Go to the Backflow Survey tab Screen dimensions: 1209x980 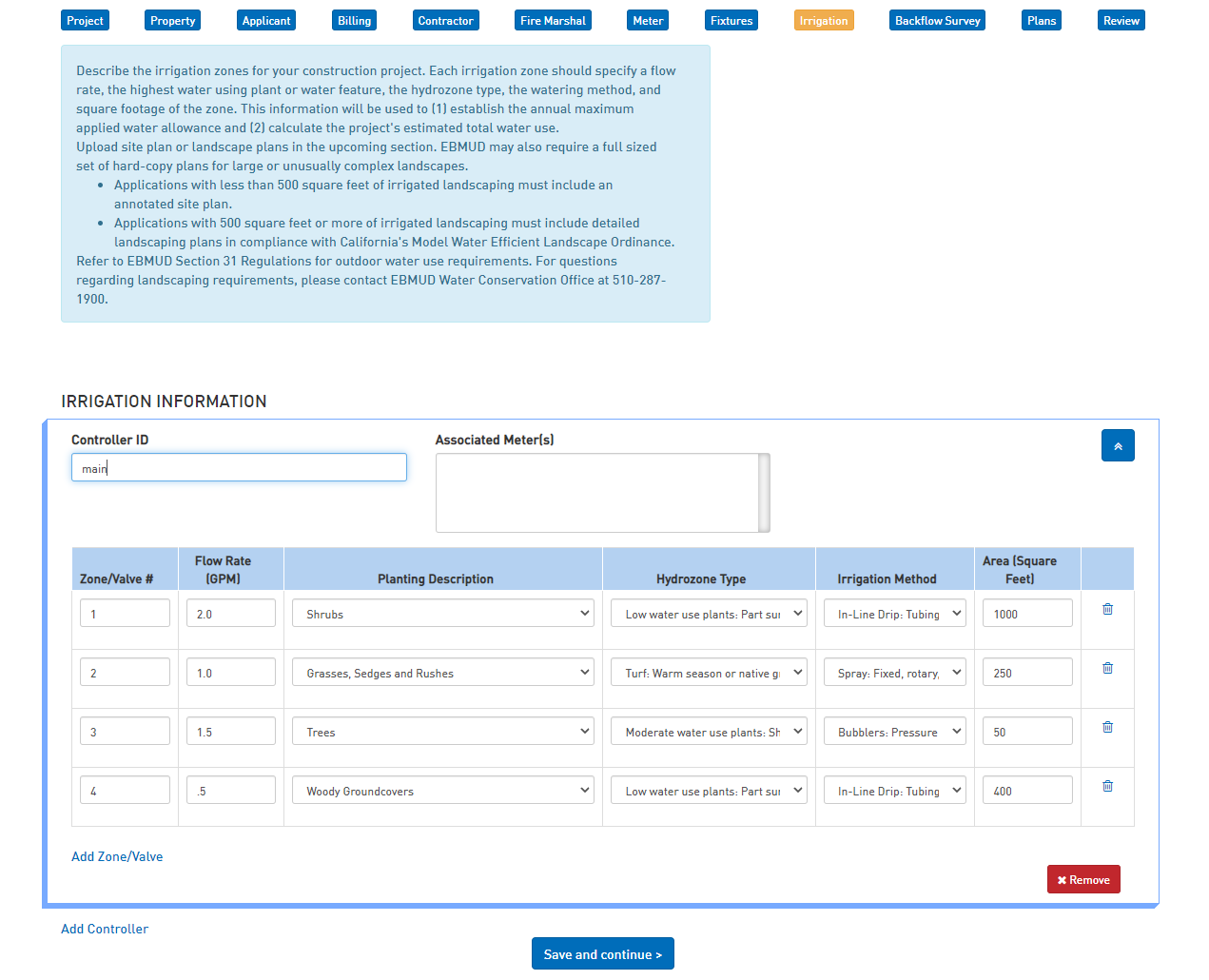[x=937, y=21]
